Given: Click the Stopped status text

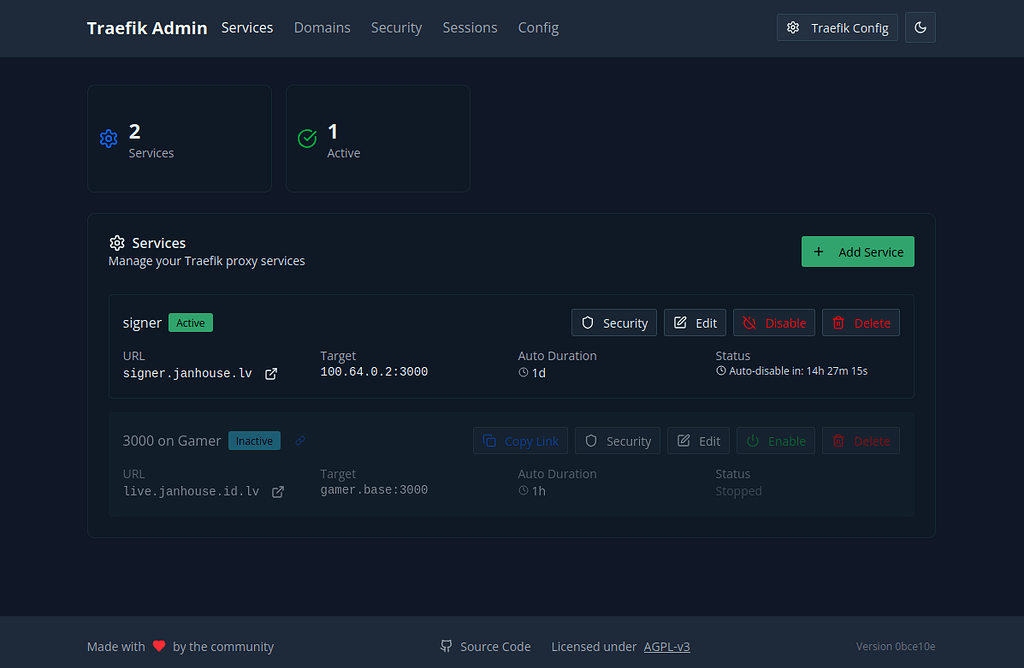Looking at the screenshot, I should [739, 491].
